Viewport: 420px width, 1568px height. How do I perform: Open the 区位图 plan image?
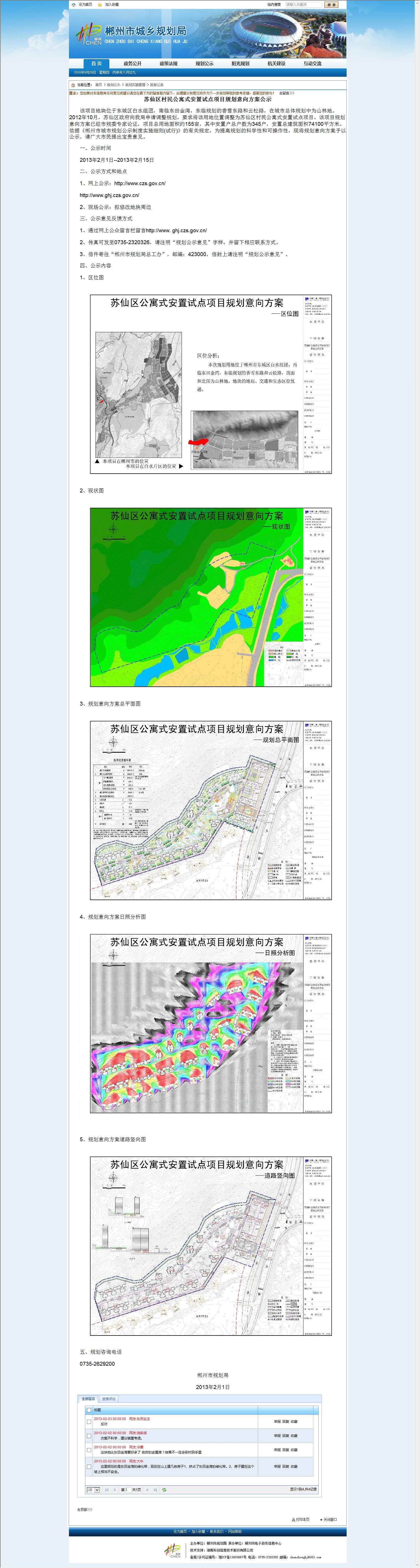(x=211, y=385)
